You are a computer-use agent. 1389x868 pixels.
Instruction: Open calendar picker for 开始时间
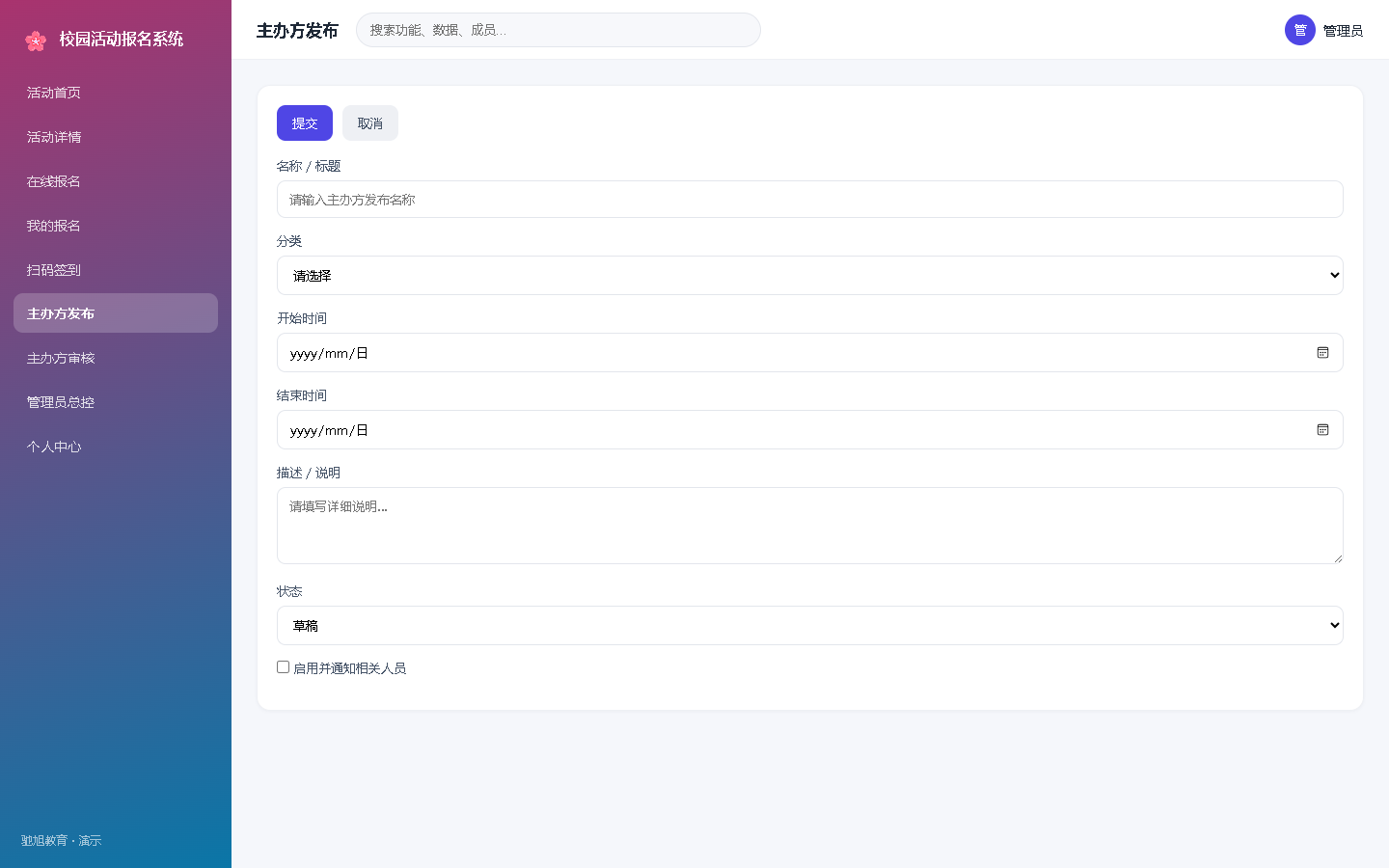1322,353
